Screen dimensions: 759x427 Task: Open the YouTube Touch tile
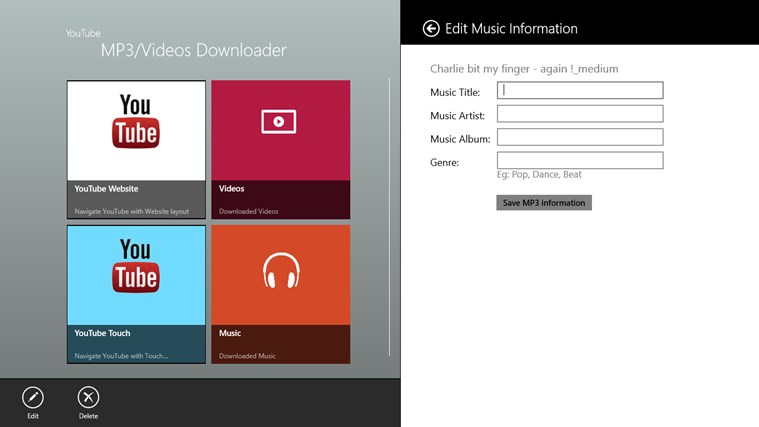coord(136,294)
